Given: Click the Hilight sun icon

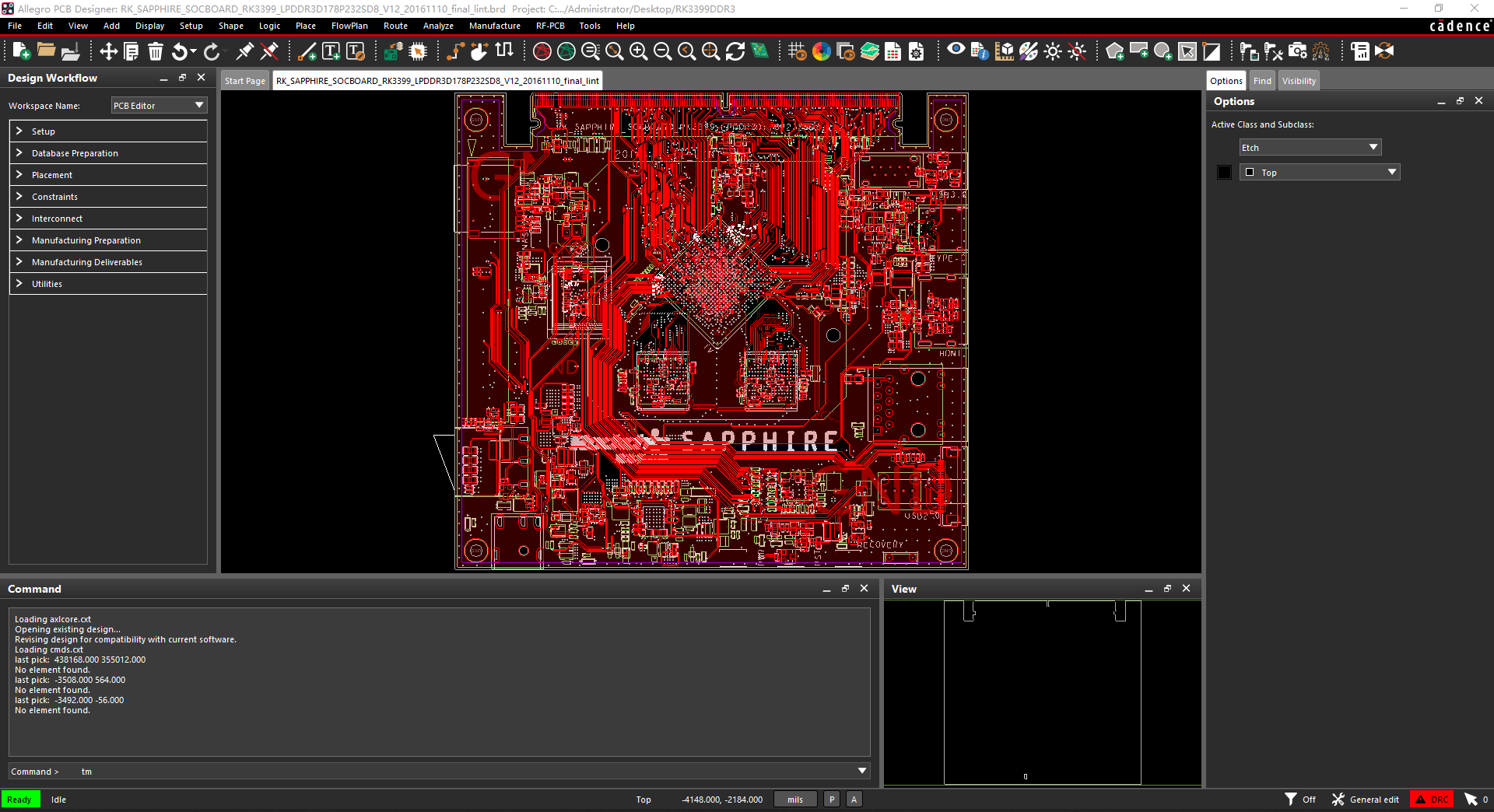Looking at the screenshot, I should (x=1053, y=51).
